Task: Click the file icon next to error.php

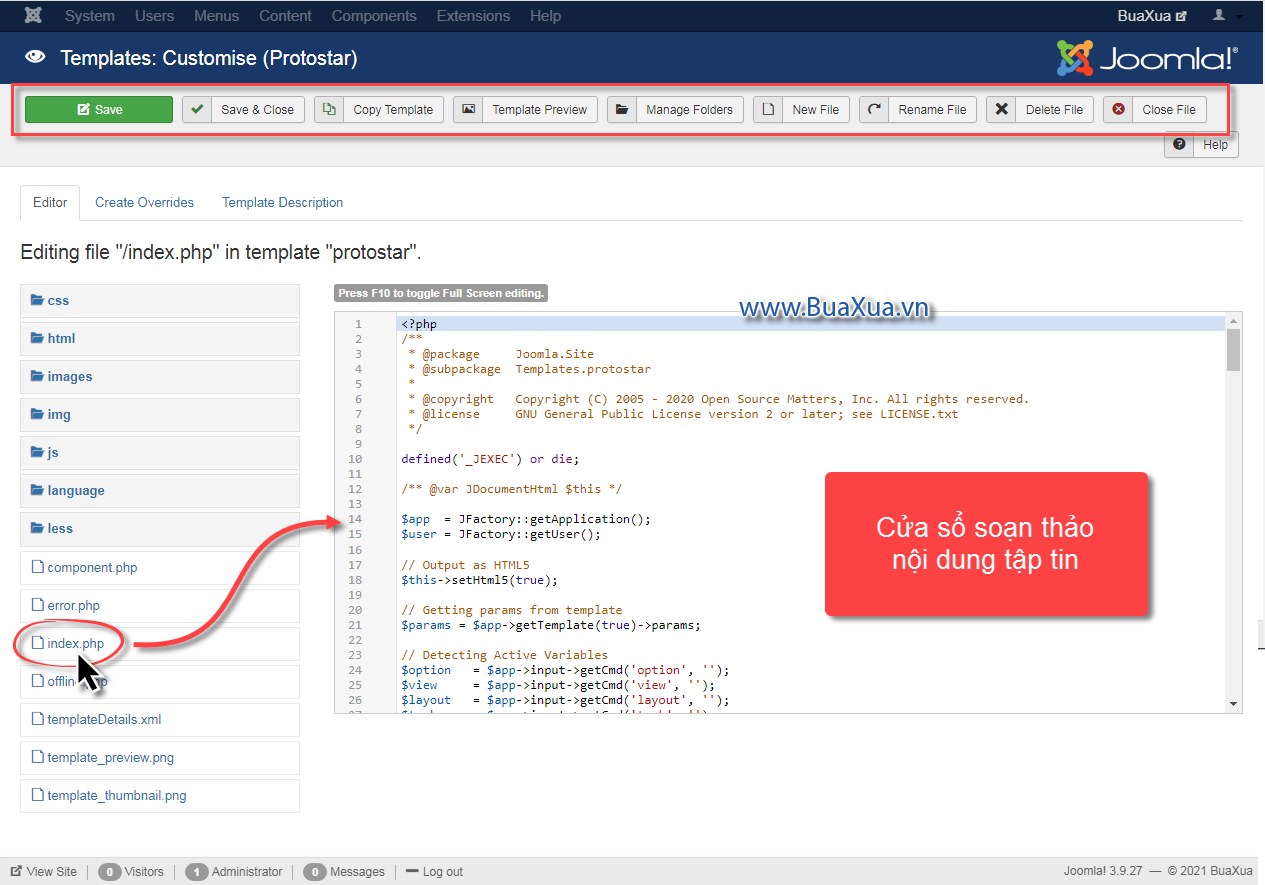Action: tap(38, 605)
